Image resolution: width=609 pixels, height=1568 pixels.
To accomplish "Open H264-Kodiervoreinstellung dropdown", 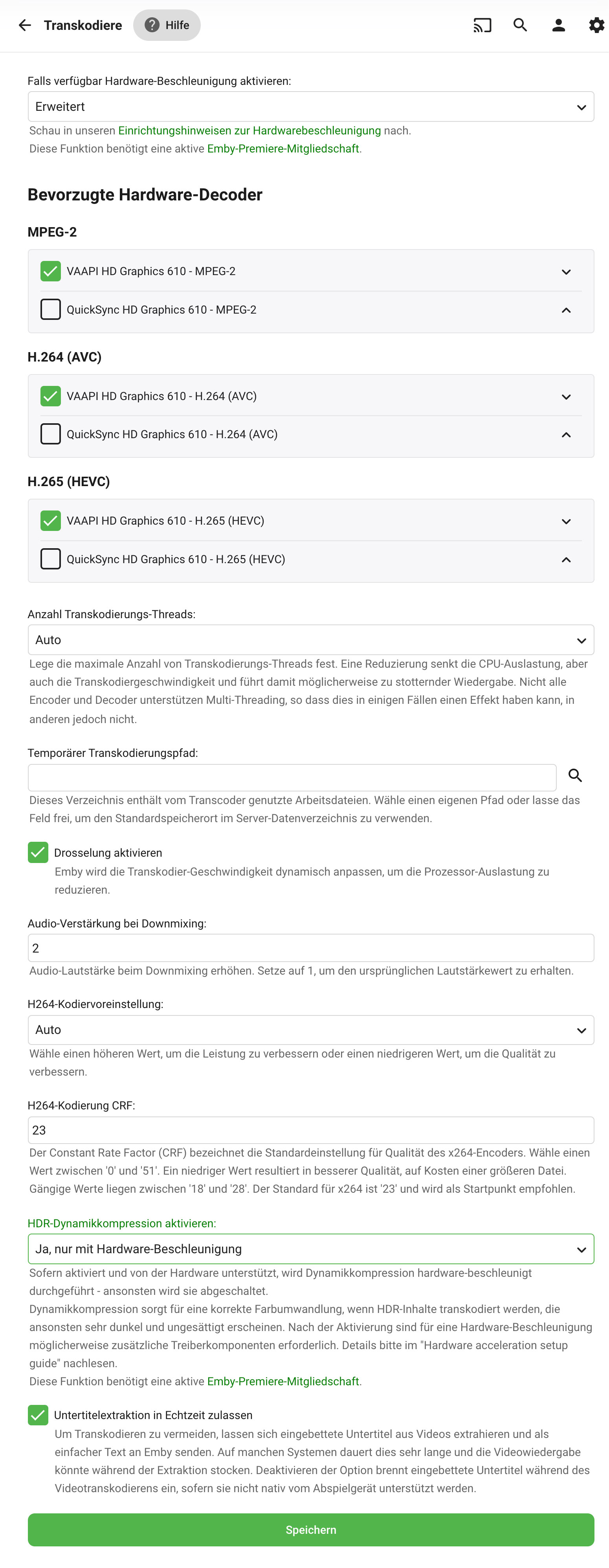I will (311, 1030).
